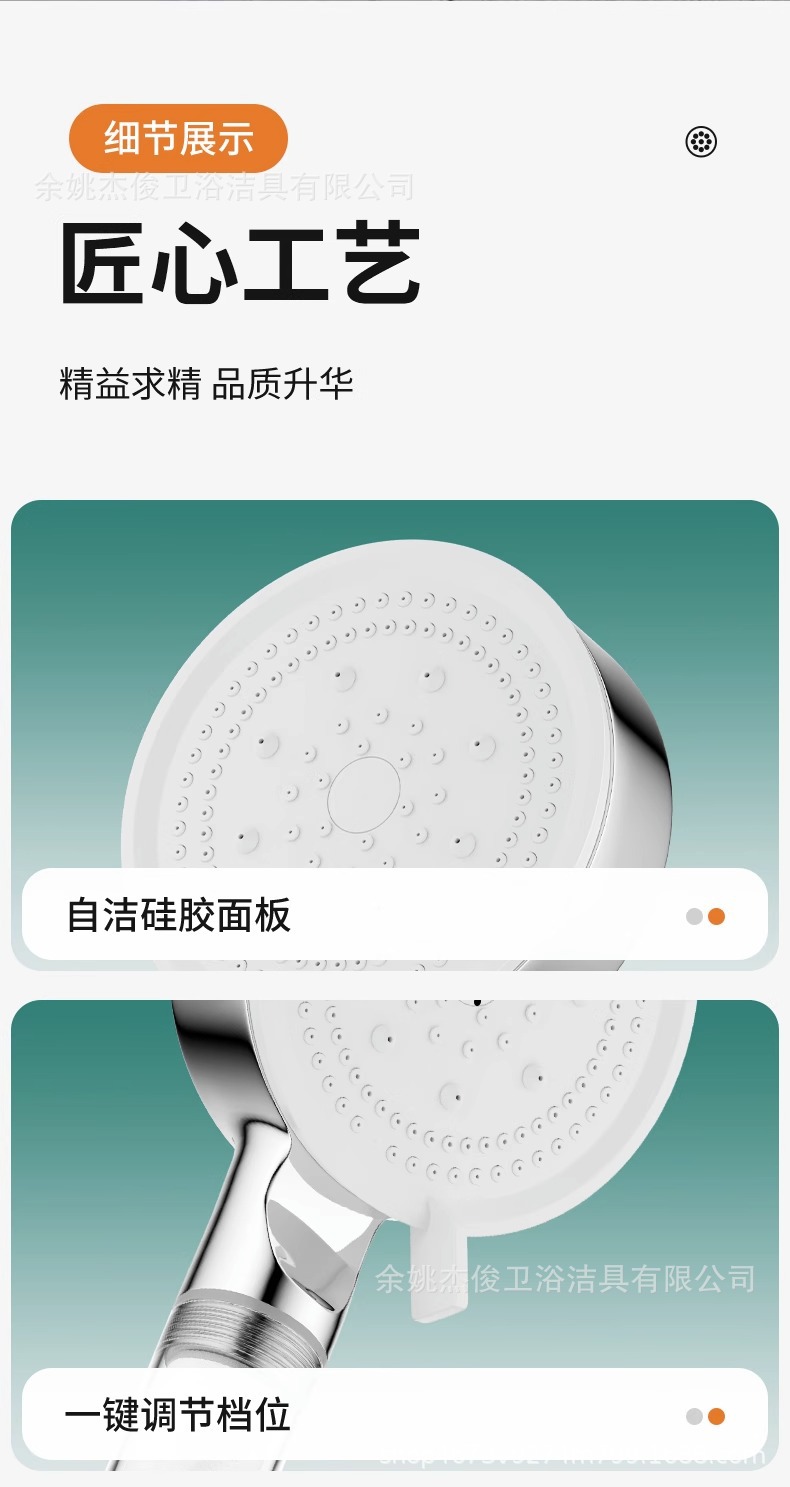The image size is (790, 1487).
Task: Open the 自洁硅胶面板 label bar
Action: [x=395, y=915]
